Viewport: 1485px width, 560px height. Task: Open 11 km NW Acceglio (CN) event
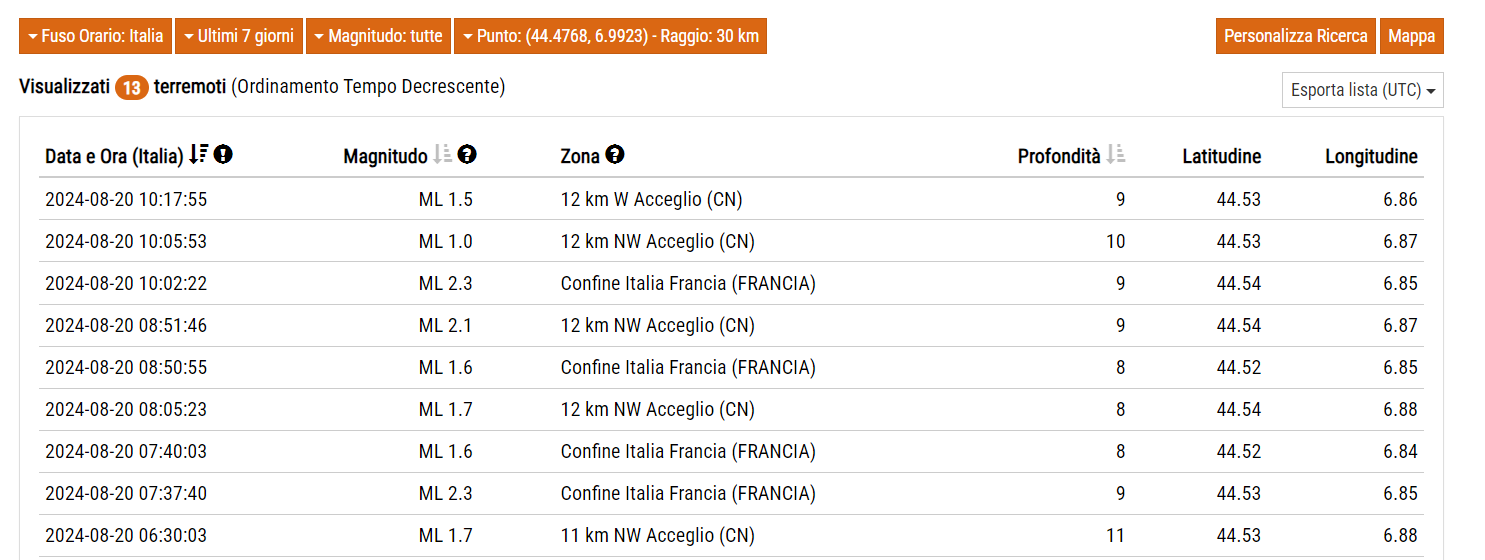731,535
